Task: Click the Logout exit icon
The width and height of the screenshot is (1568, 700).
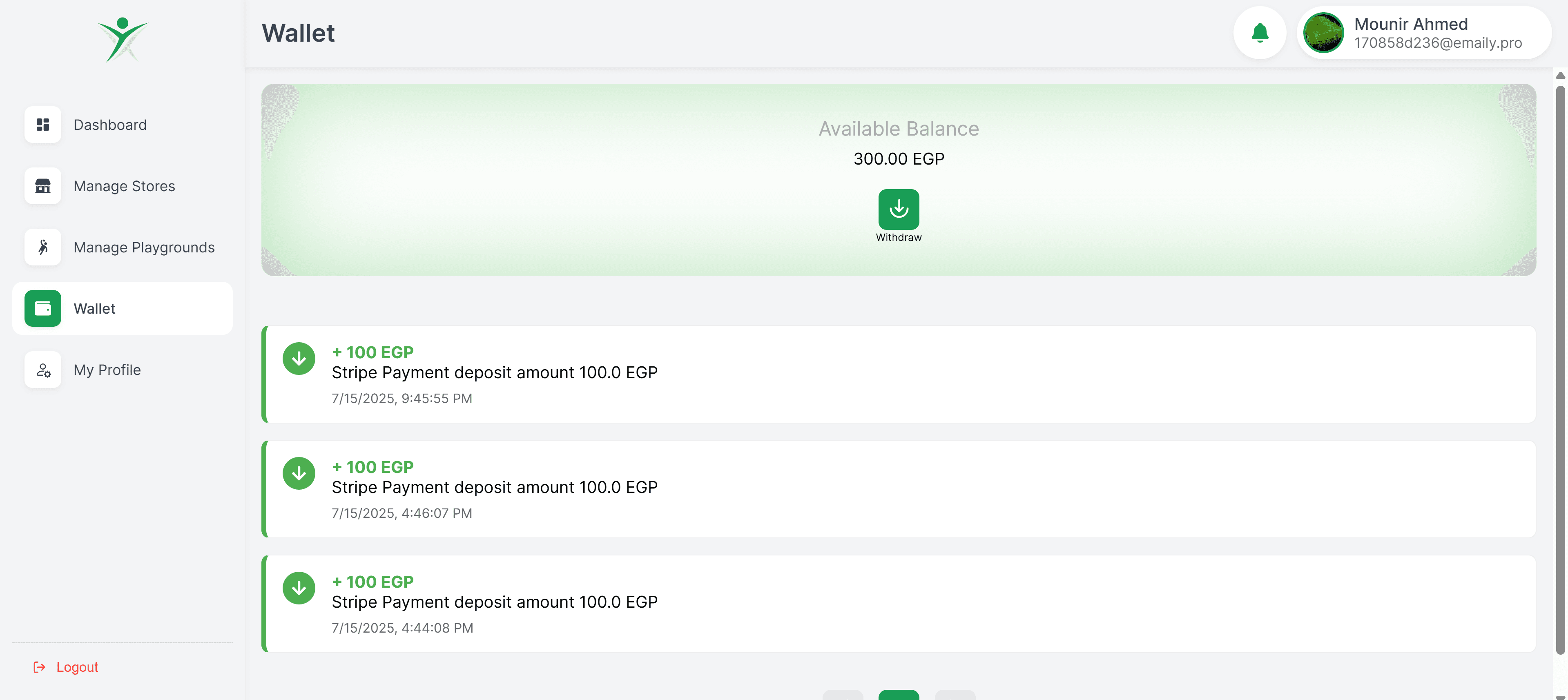Action: click(40, 667)
